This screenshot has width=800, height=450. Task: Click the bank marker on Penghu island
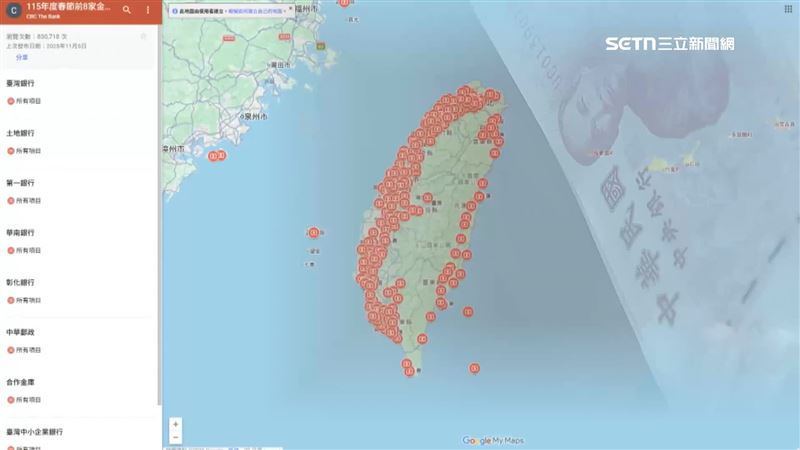click(x=314, y=232)
